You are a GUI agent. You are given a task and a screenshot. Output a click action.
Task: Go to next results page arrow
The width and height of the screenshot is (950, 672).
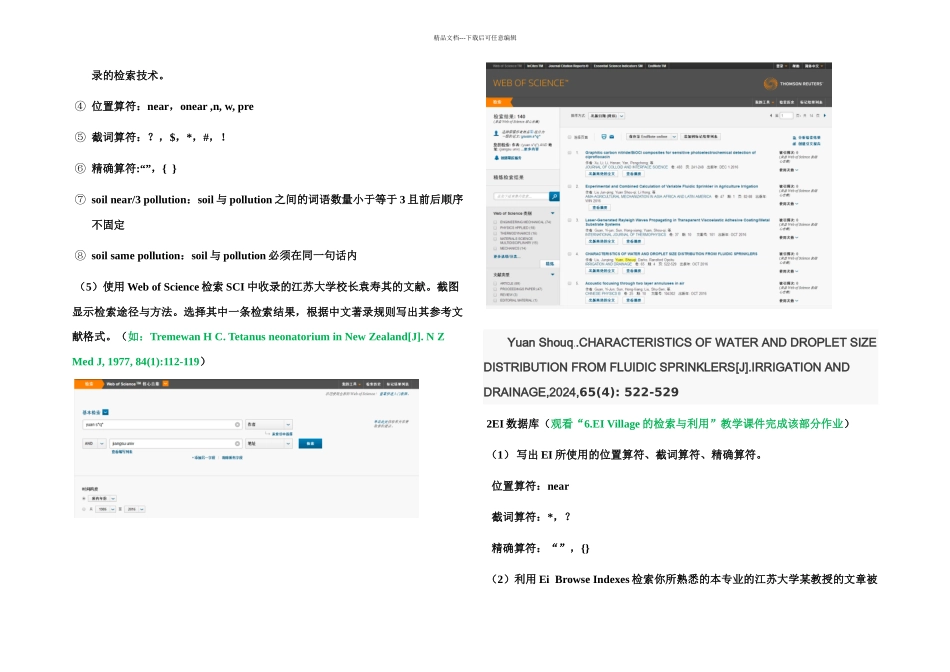pos(825,115)
